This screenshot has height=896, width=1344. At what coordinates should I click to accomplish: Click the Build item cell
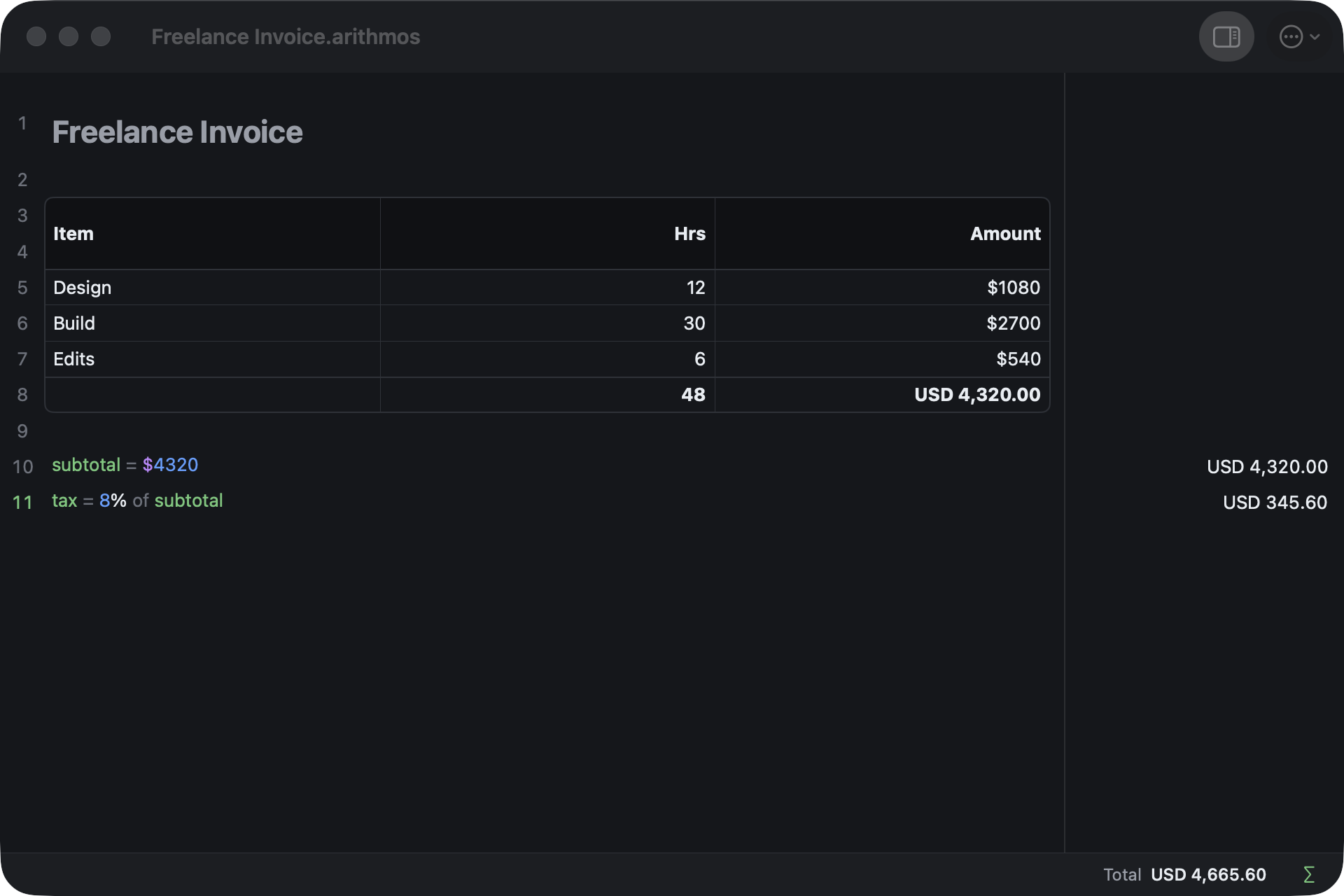(213, 323)
